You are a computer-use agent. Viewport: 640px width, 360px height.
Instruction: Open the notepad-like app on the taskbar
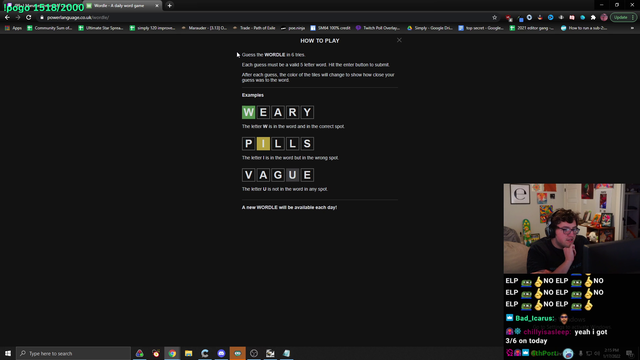point(287,353)
